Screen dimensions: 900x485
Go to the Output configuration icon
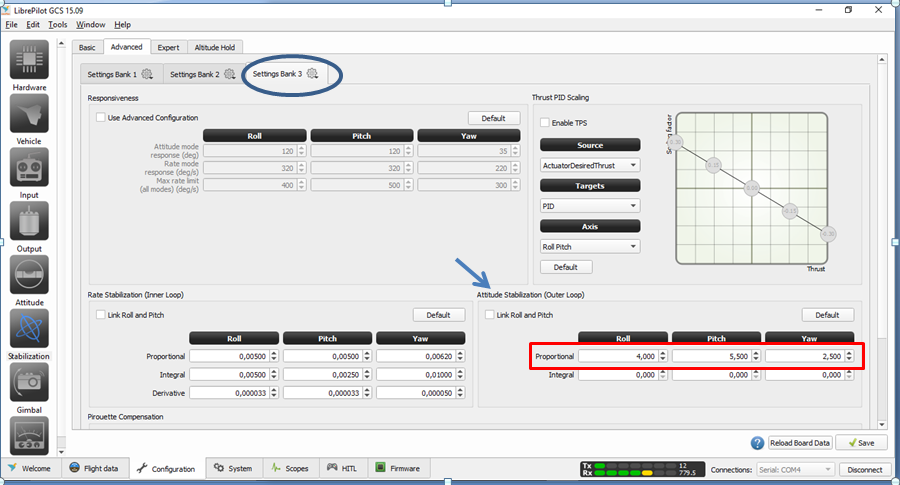click(29, 222)
